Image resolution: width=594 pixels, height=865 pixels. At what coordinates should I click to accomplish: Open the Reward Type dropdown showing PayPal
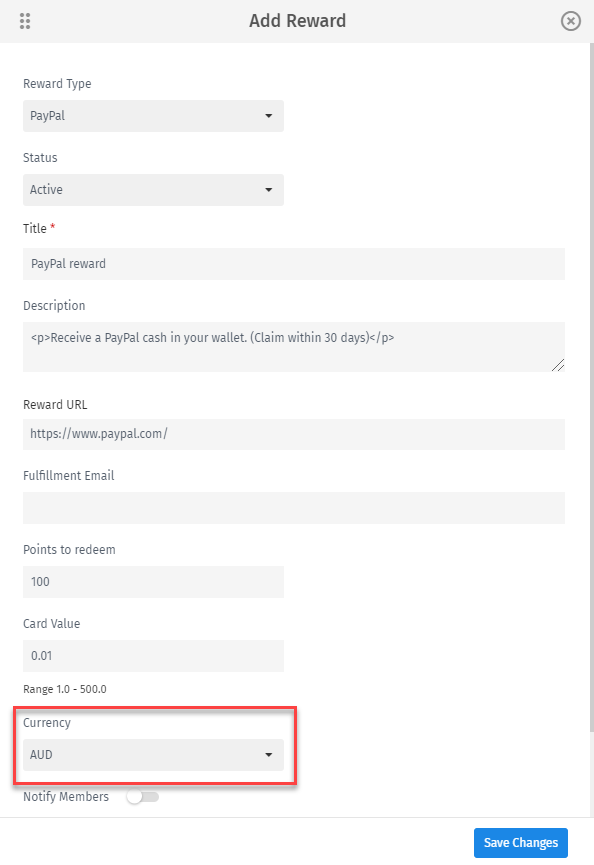(153, 116)
